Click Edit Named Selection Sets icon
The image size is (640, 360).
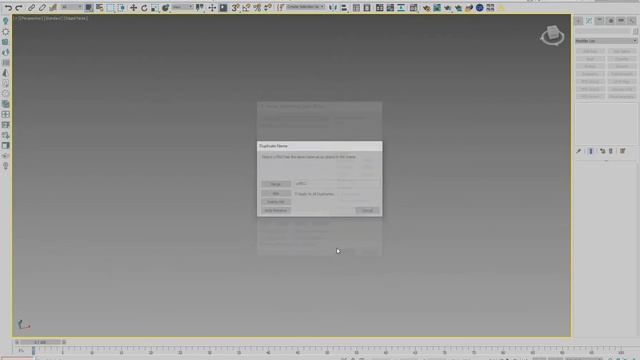click(280, 8)
